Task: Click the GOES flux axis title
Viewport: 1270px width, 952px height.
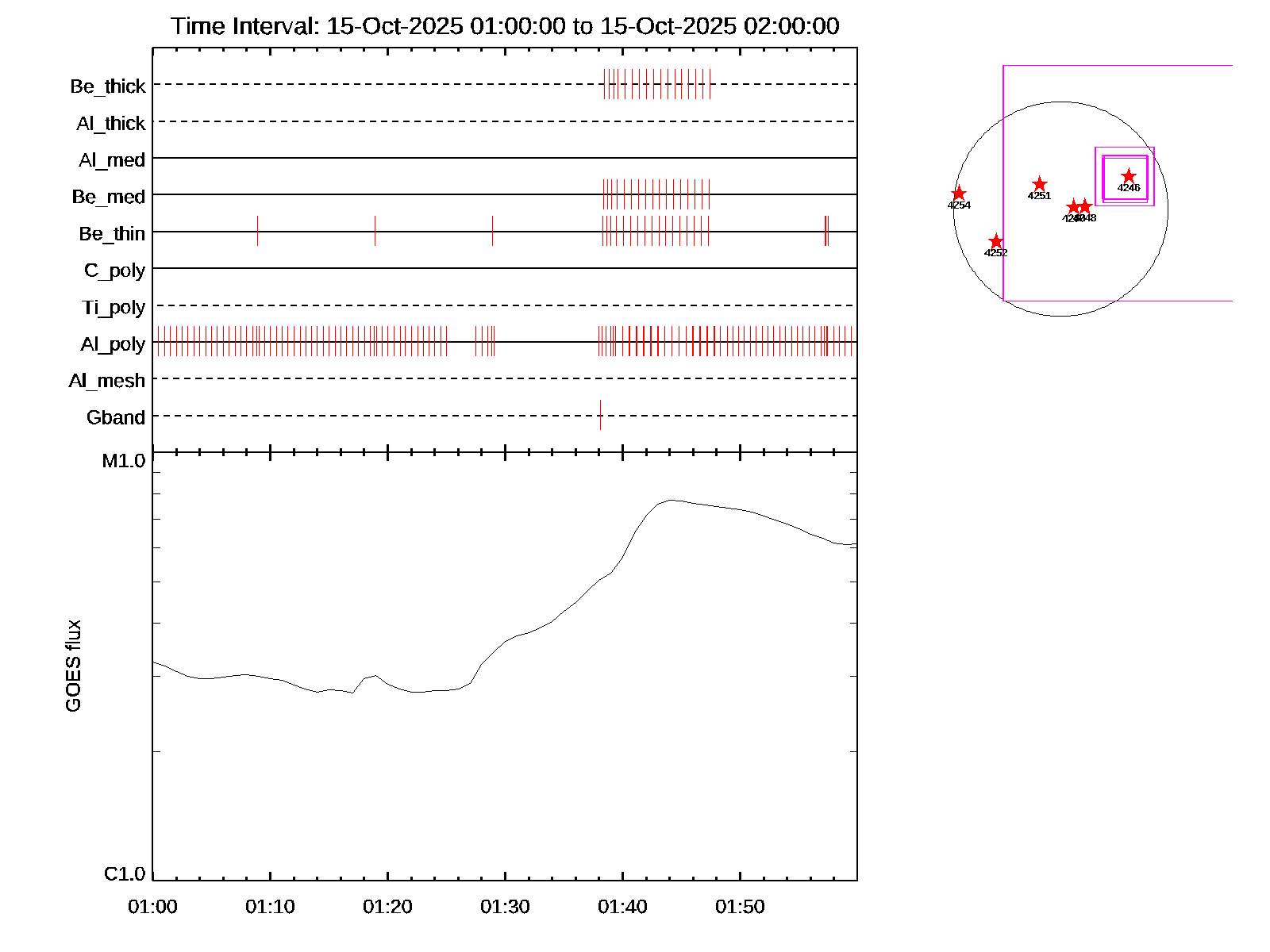Action: [73, 666]
